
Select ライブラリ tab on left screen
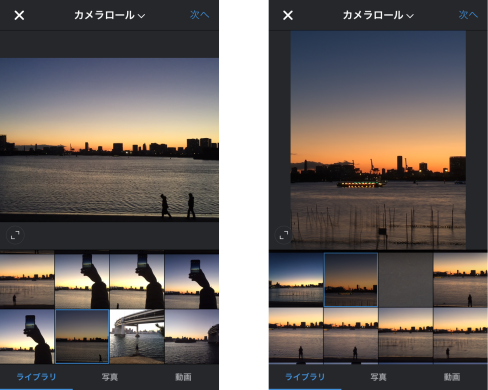click(36, 377)
